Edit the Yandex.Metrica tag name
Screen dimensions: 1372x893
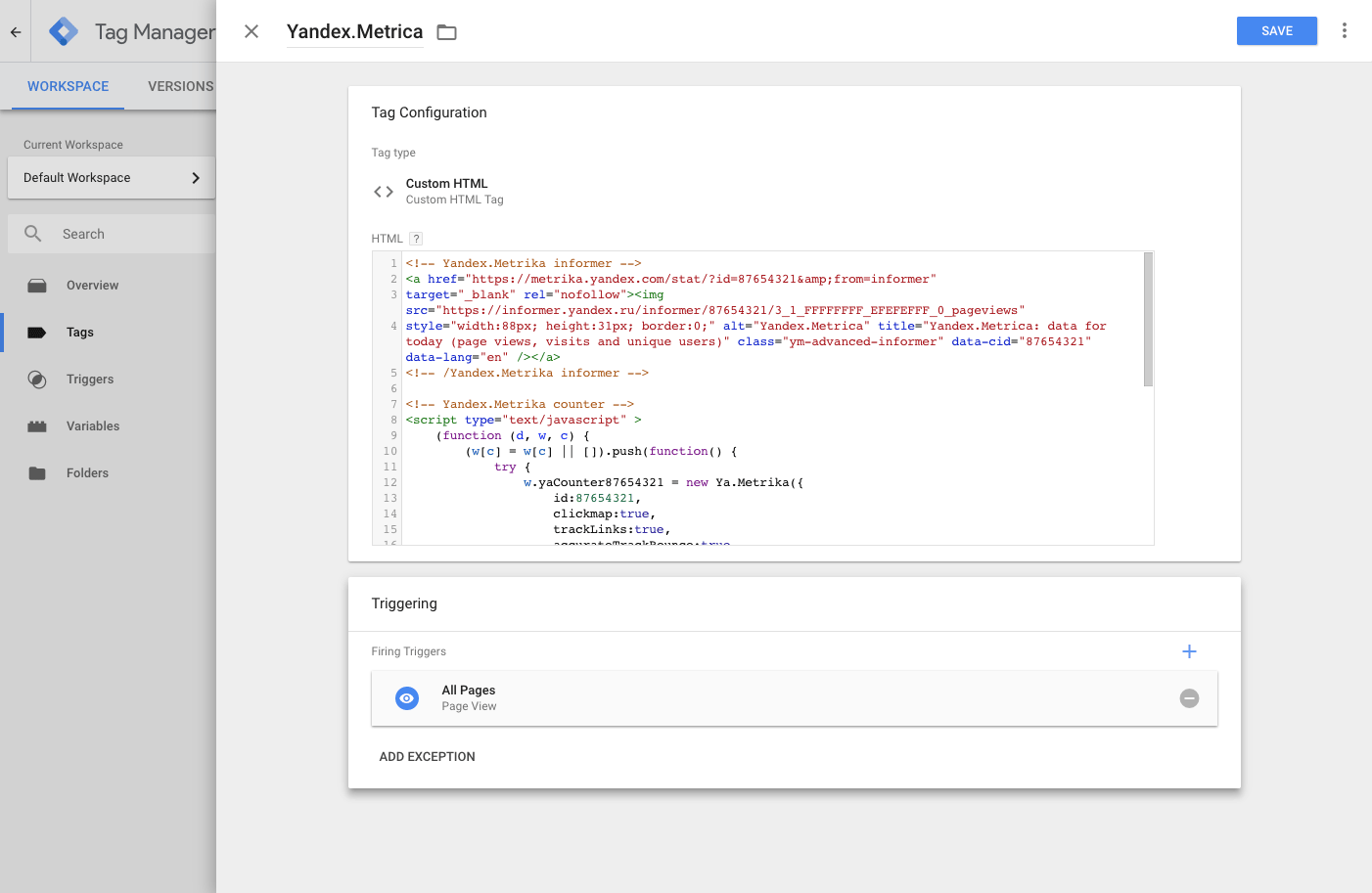coord(354,31)
